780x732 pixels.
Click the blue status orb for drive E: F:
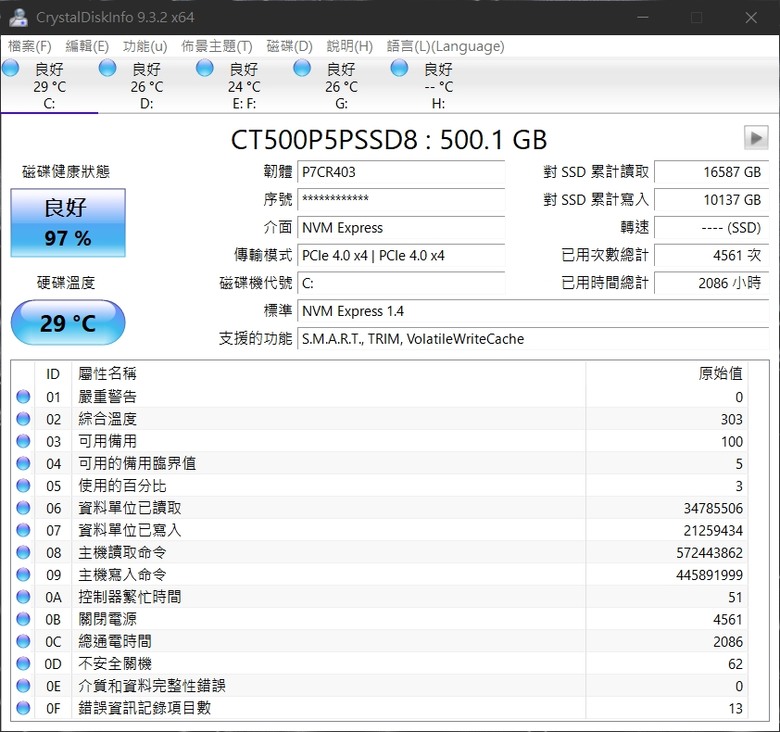click(204, 68)
